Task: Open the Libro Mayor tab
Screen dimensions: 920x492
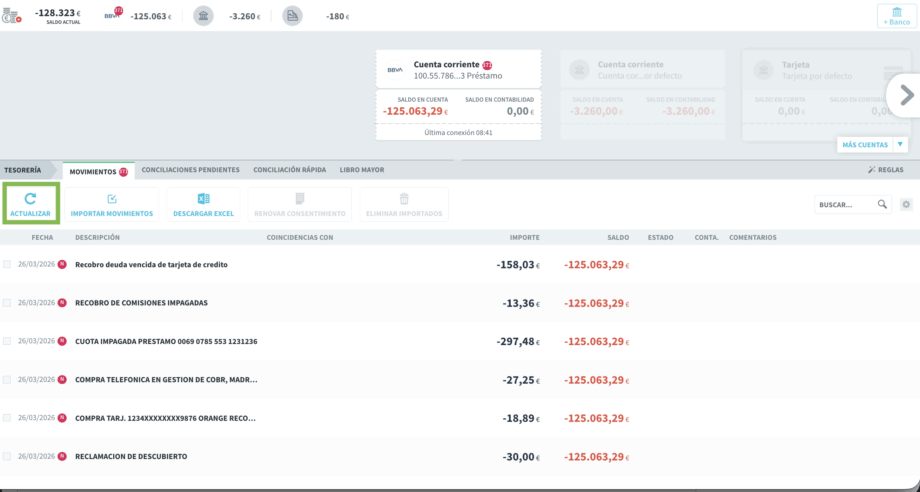Action: [x=361, y=170]
